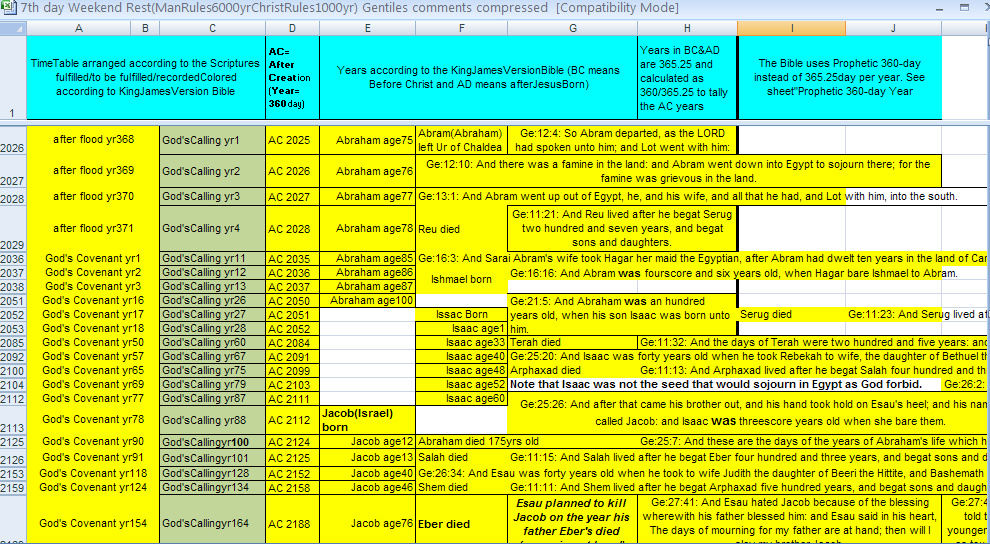Viewport: 990px width, 544px height.
Task: Click the 'Jacob(Israel) born' cell
Action: coord(367,420)
